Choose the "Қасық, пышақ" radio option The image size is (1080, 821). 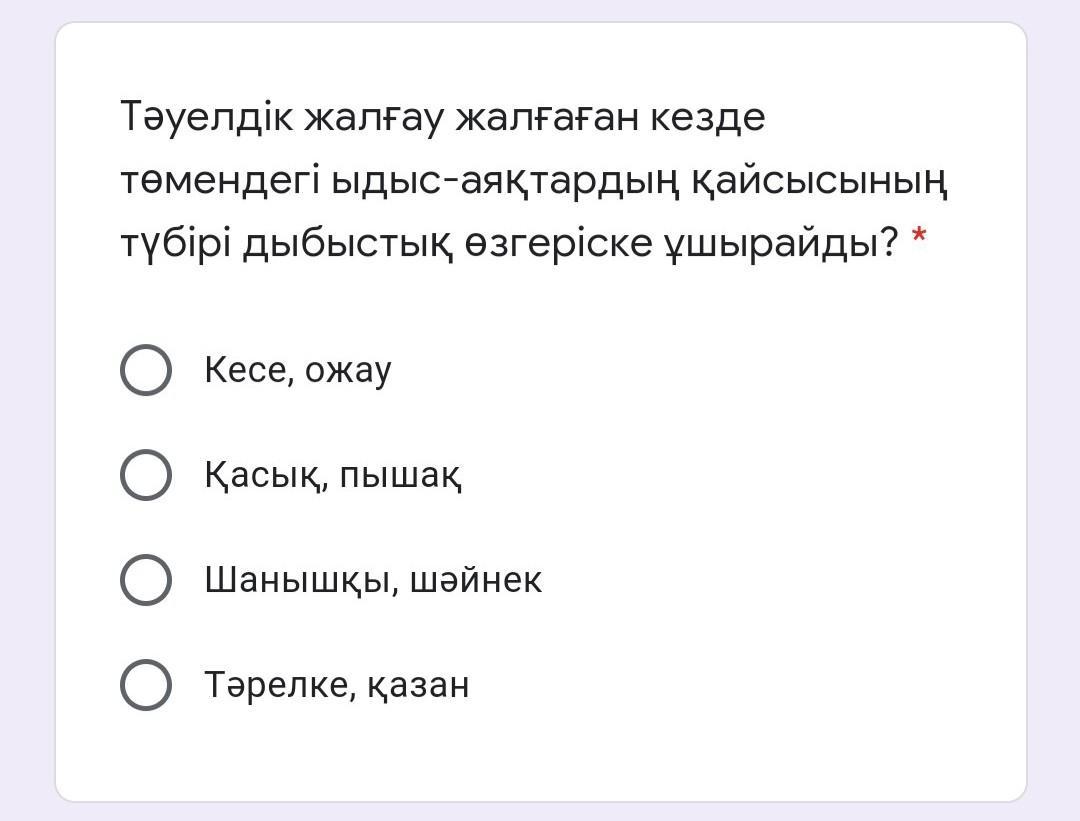(145, 474)
